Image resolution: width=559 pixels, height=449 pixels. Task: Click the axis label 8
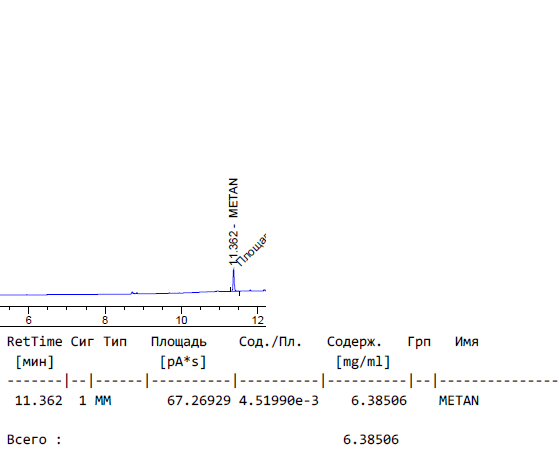click(105, 320)
